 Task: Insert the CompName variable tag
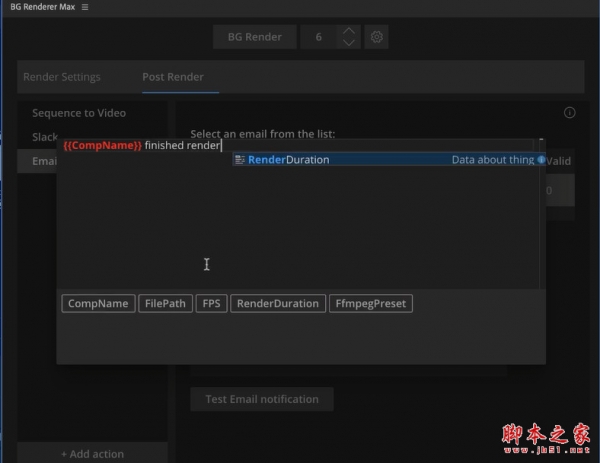97,303
